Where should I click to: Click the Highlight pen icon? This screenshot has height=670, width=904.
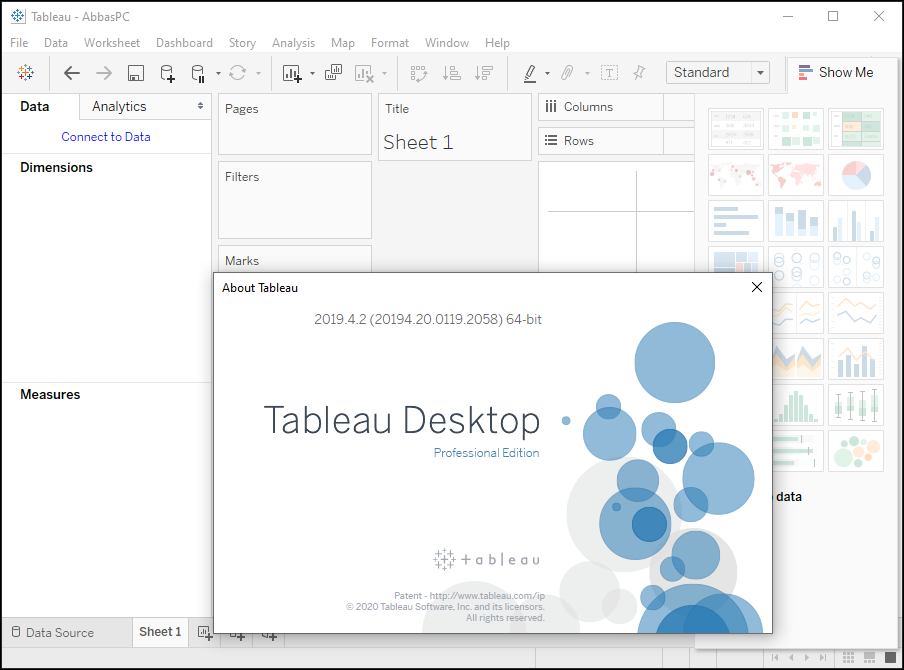[530, 73]
